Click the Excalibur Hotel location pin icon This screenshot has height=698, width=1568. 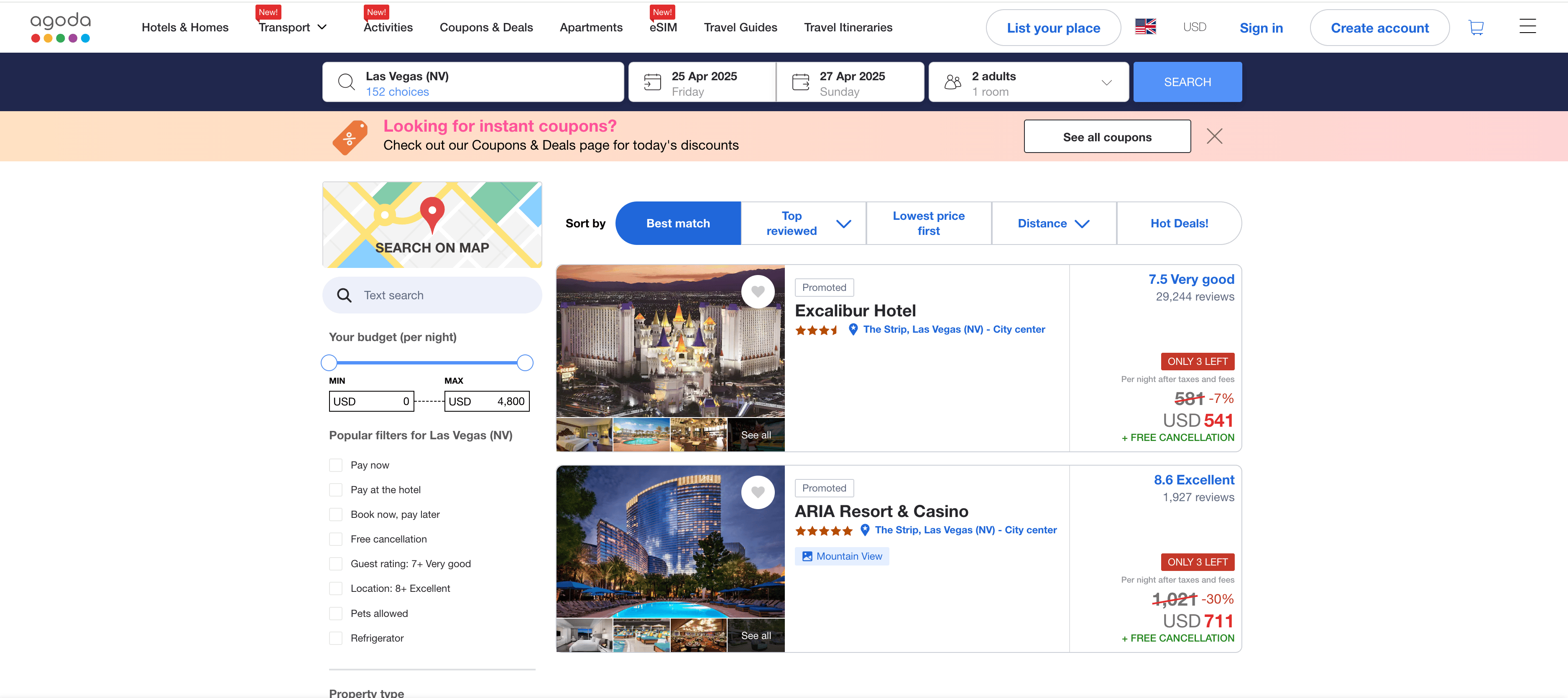tap(853, 329)
